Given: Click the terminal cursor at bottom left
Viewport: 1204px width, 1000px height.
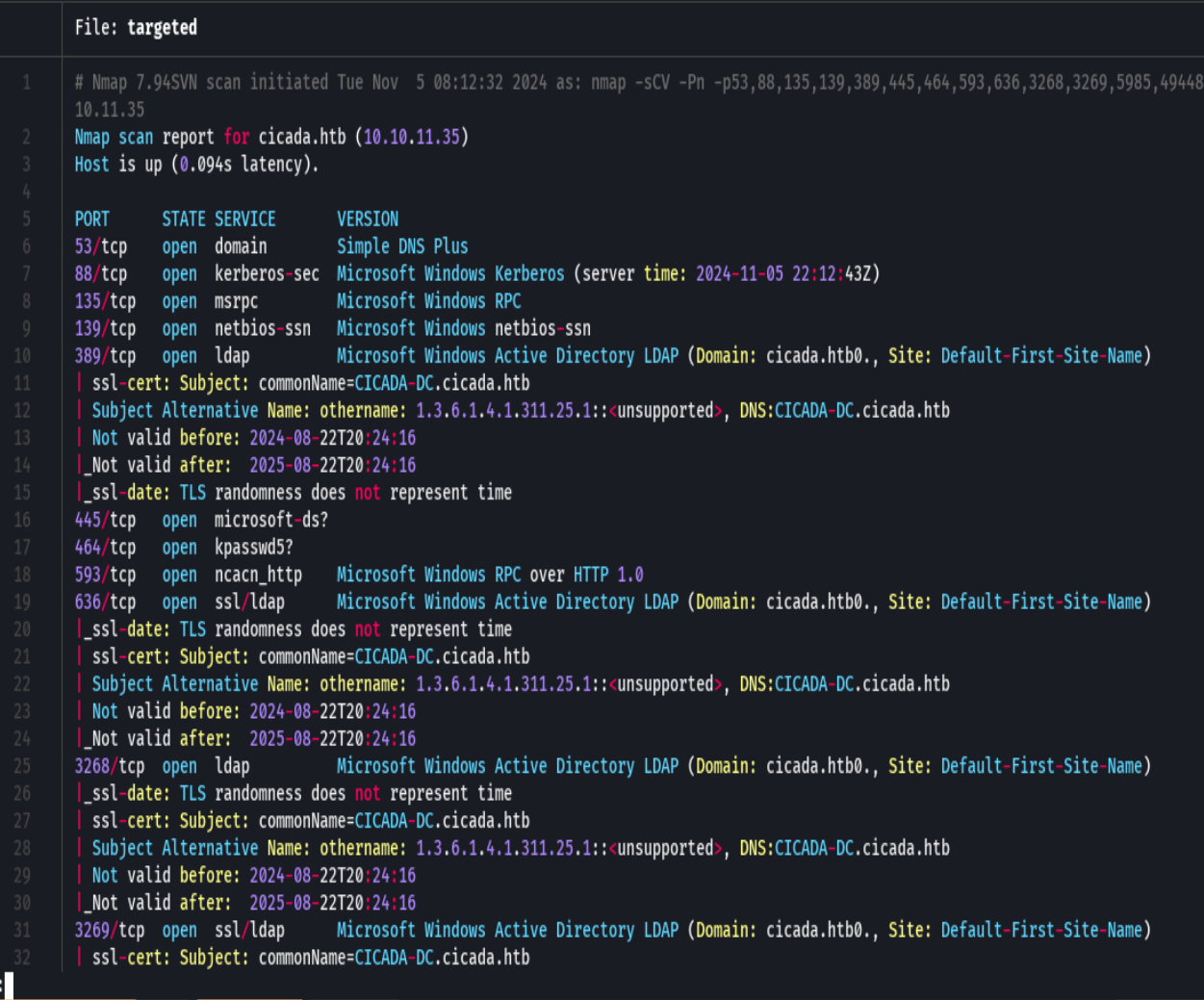Looking at the screenshot, I should [7, 983].
